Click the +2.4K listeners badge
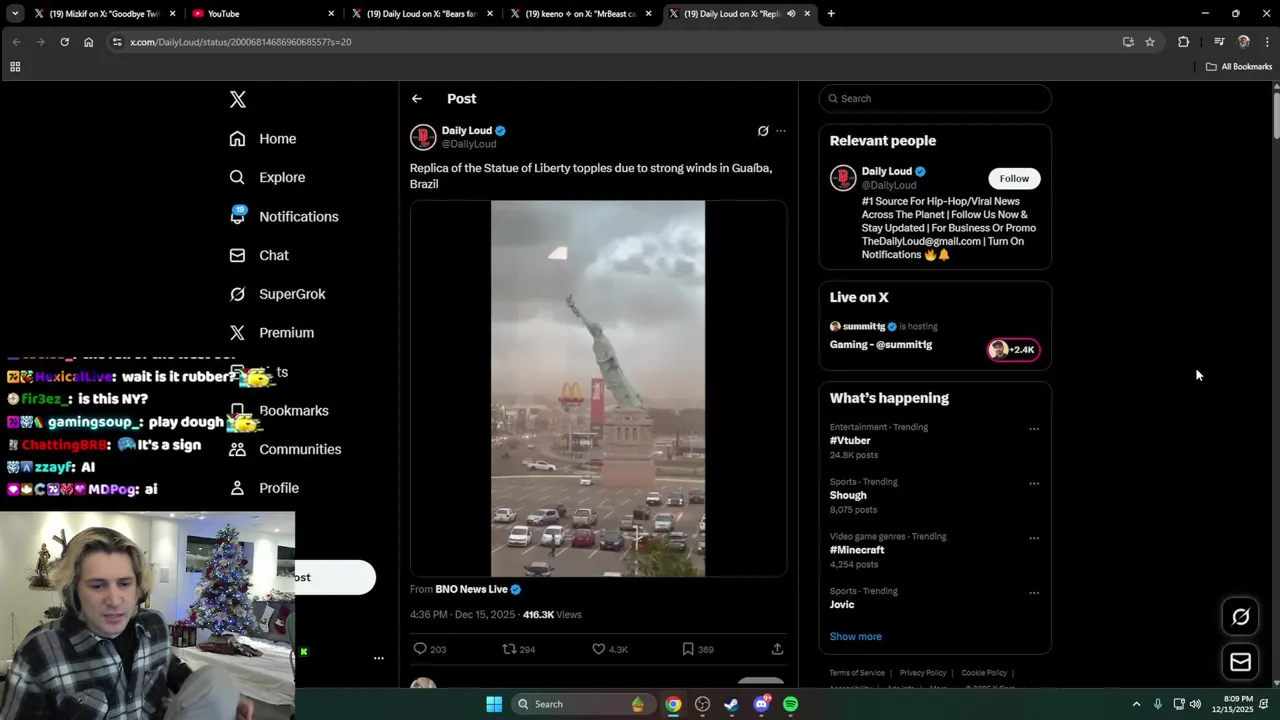Viewport: 1280px width, 720px height. pos(1013,349)
